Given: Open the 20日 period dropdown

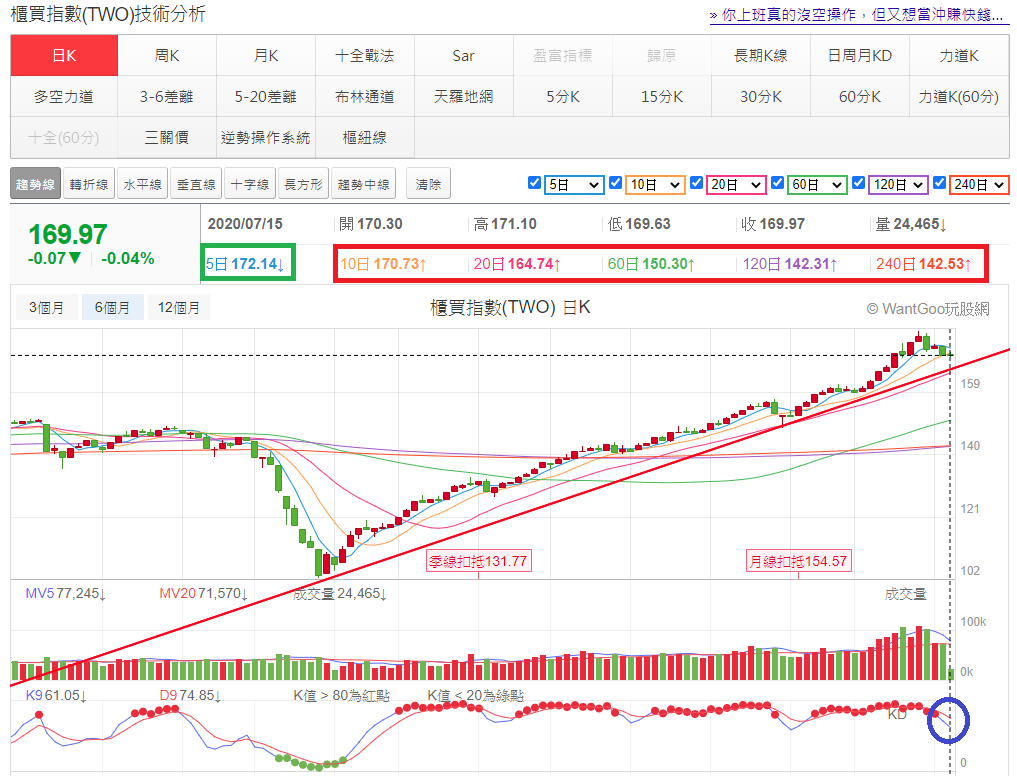Looking at the screenshot, I should [736, 185].
